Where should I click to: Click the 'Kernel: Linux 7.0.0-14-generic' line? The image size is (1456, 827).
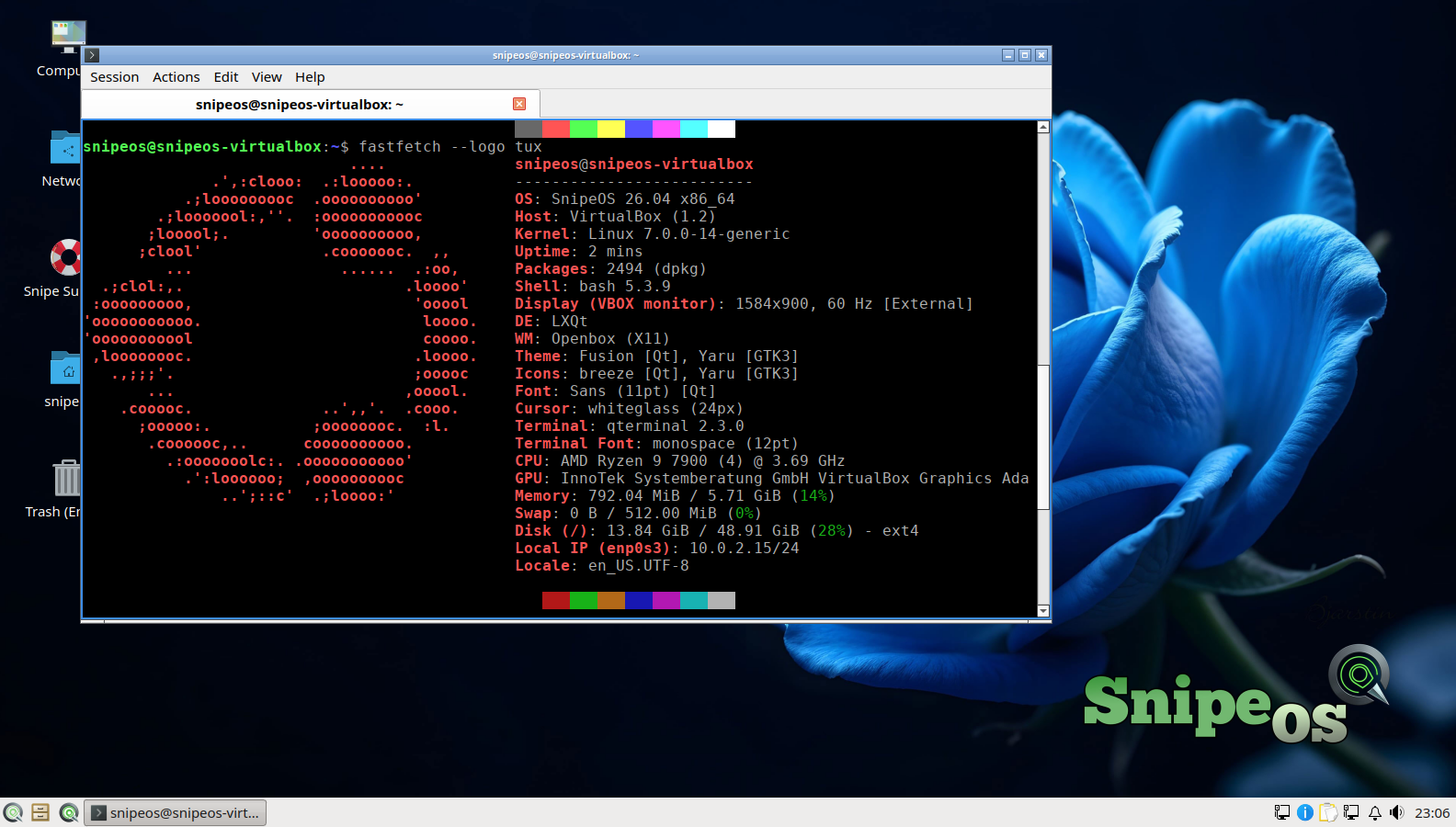pos(653,234)
